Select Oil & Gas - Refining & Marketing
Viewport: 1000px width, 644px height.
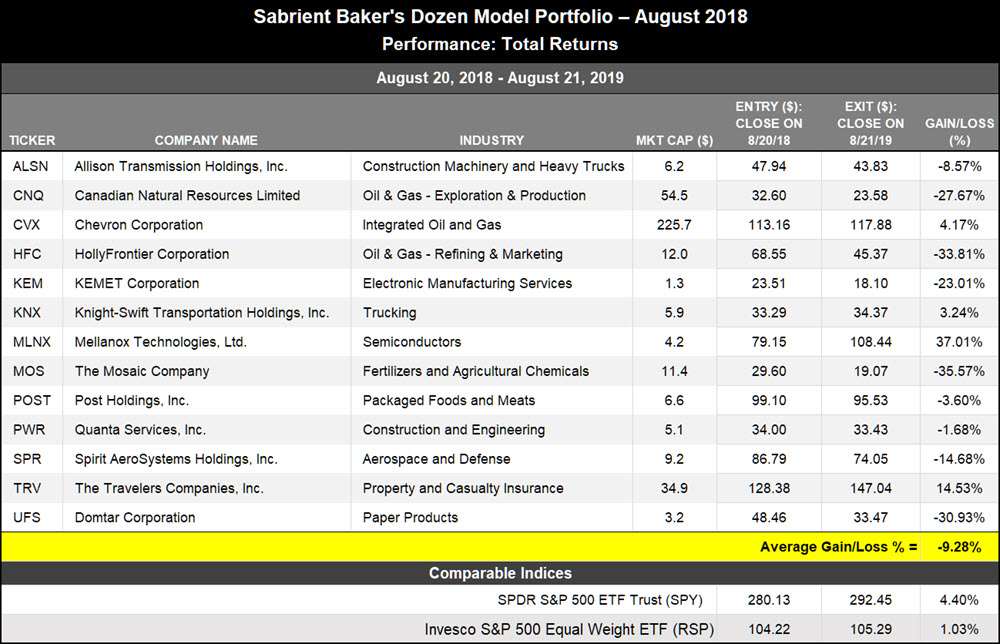[462, 254]
